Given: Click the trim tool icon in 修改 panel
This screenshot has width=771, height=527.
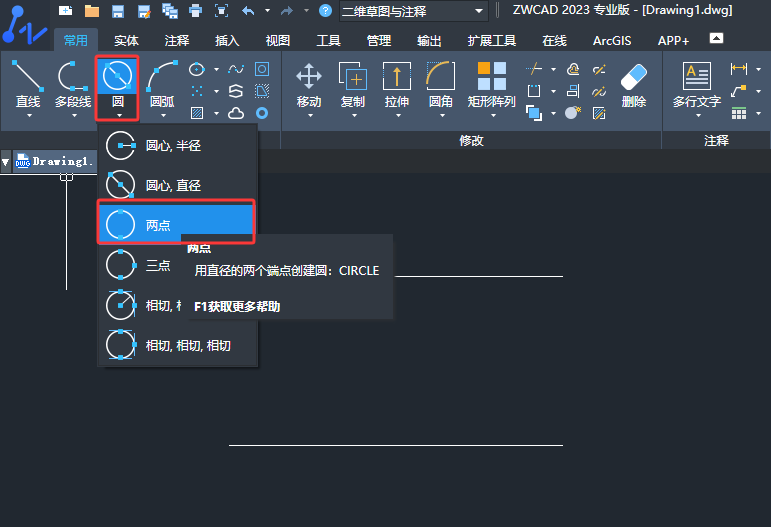Looking at the screenshot, I should pyautogui.click(x=534, y=69).
